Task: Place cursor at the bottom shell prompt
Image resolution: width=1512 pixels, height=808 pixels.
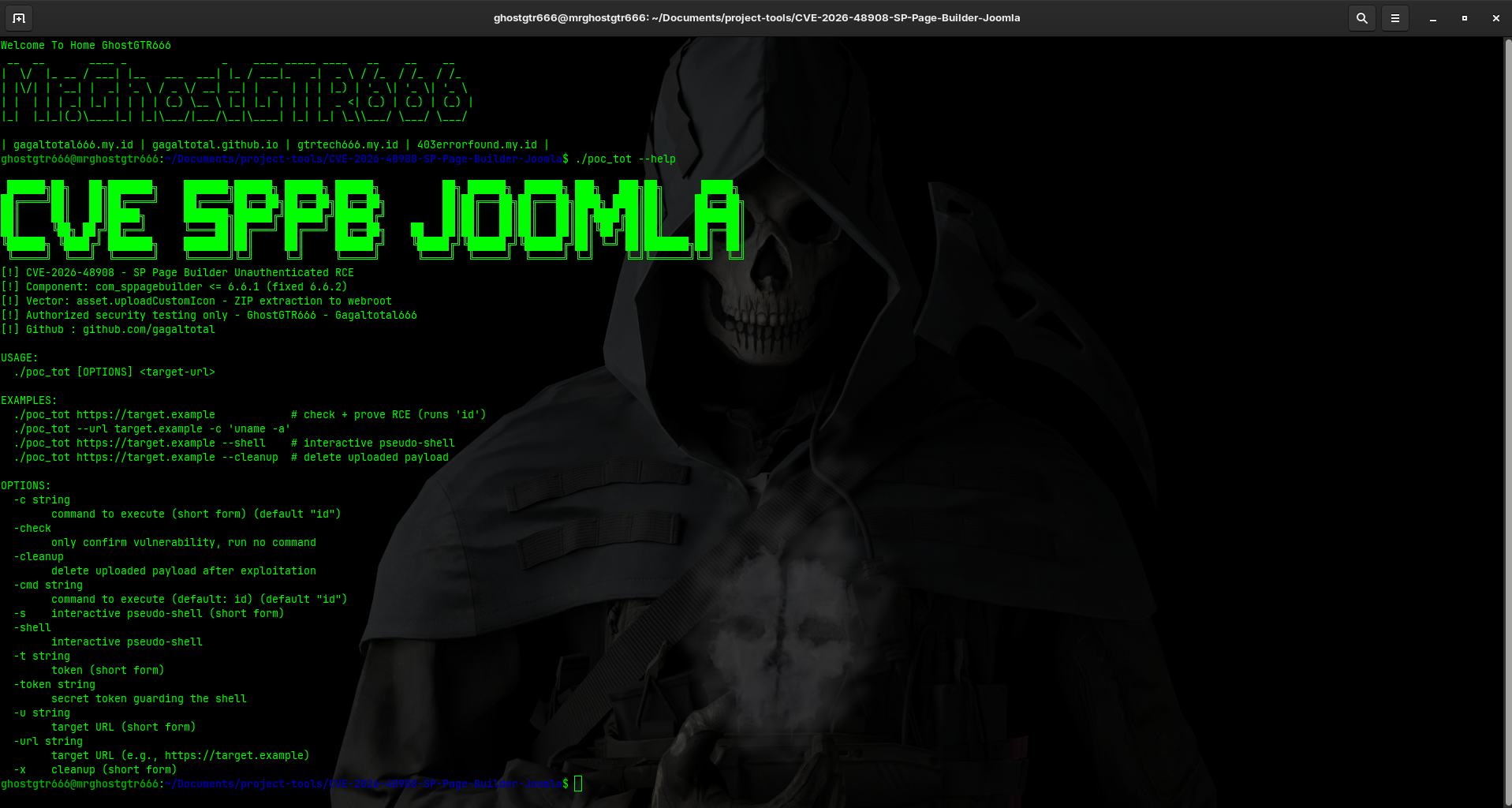Action: 578,784
